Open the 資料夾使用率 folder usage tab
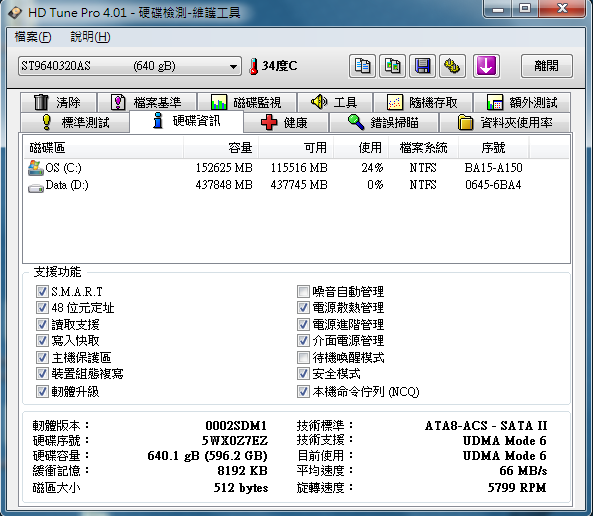 pos(505,122)
